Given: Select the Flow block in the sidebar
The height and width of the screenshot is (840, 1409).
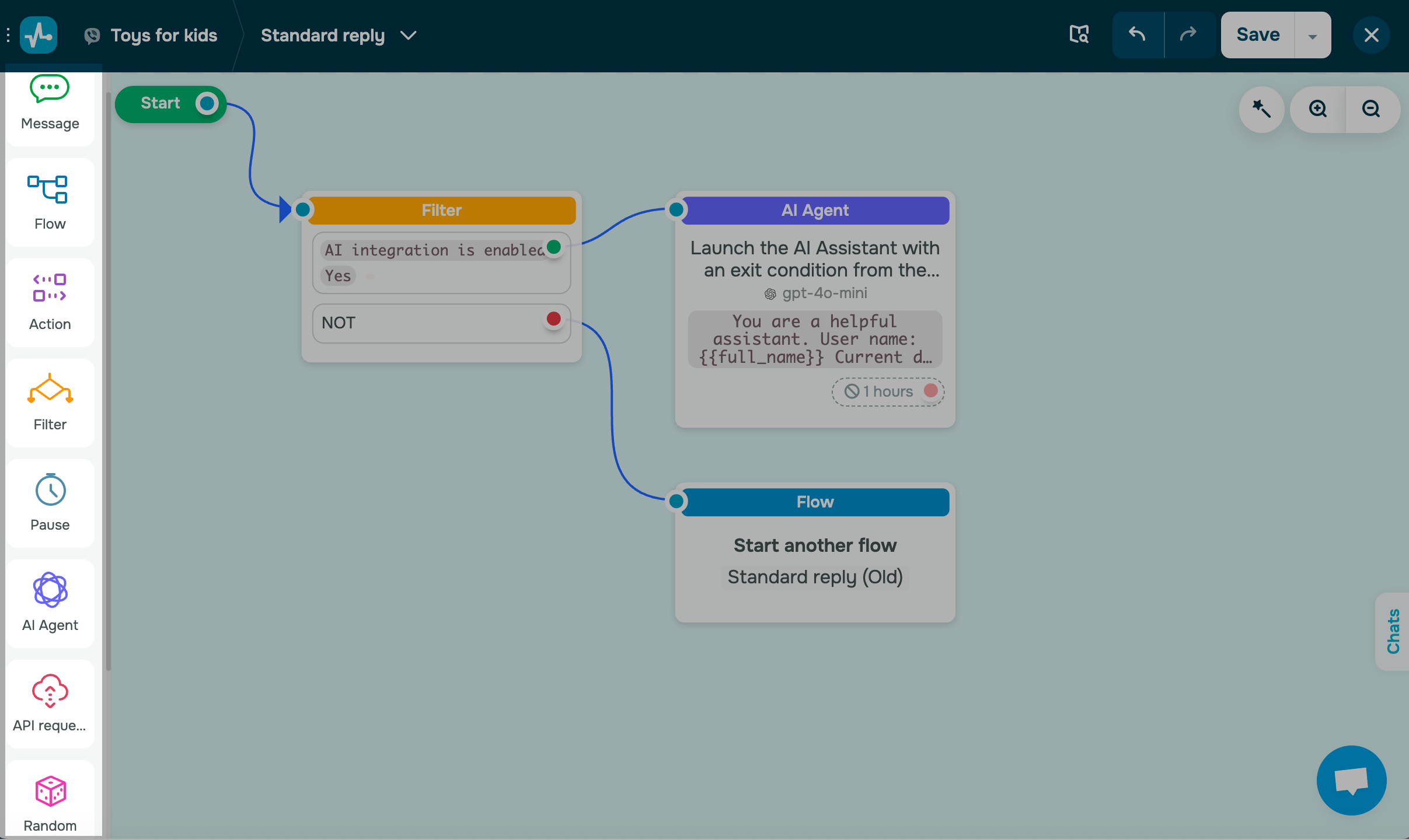Looking at the screenshot, I should [50, 202].
